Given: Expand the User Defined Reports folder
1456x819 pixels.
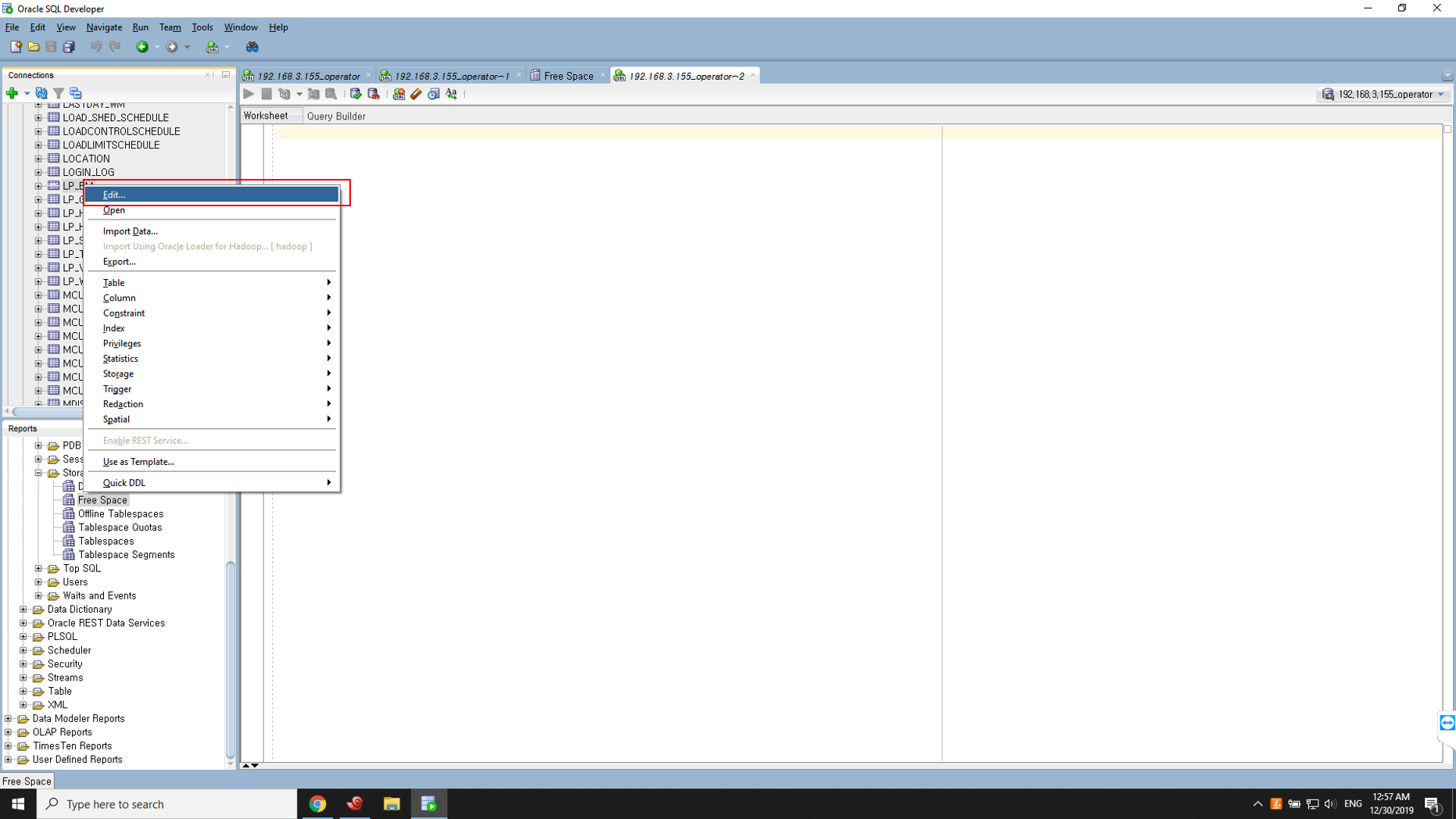Looking at the screenshot, I should 9,760.
